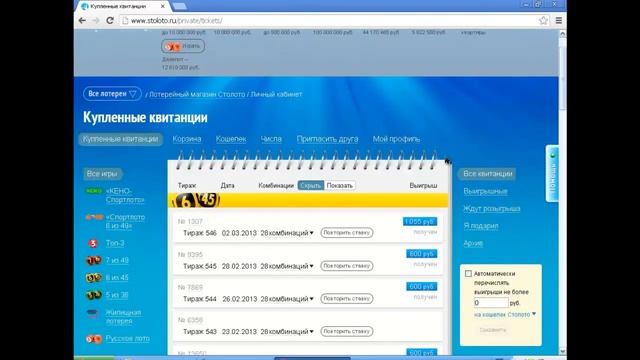This screenshot has height=360, width=640.
Task: Open «КЕНО-Спортлото» link
Action: pyautogui.click(x=125, y=196)
